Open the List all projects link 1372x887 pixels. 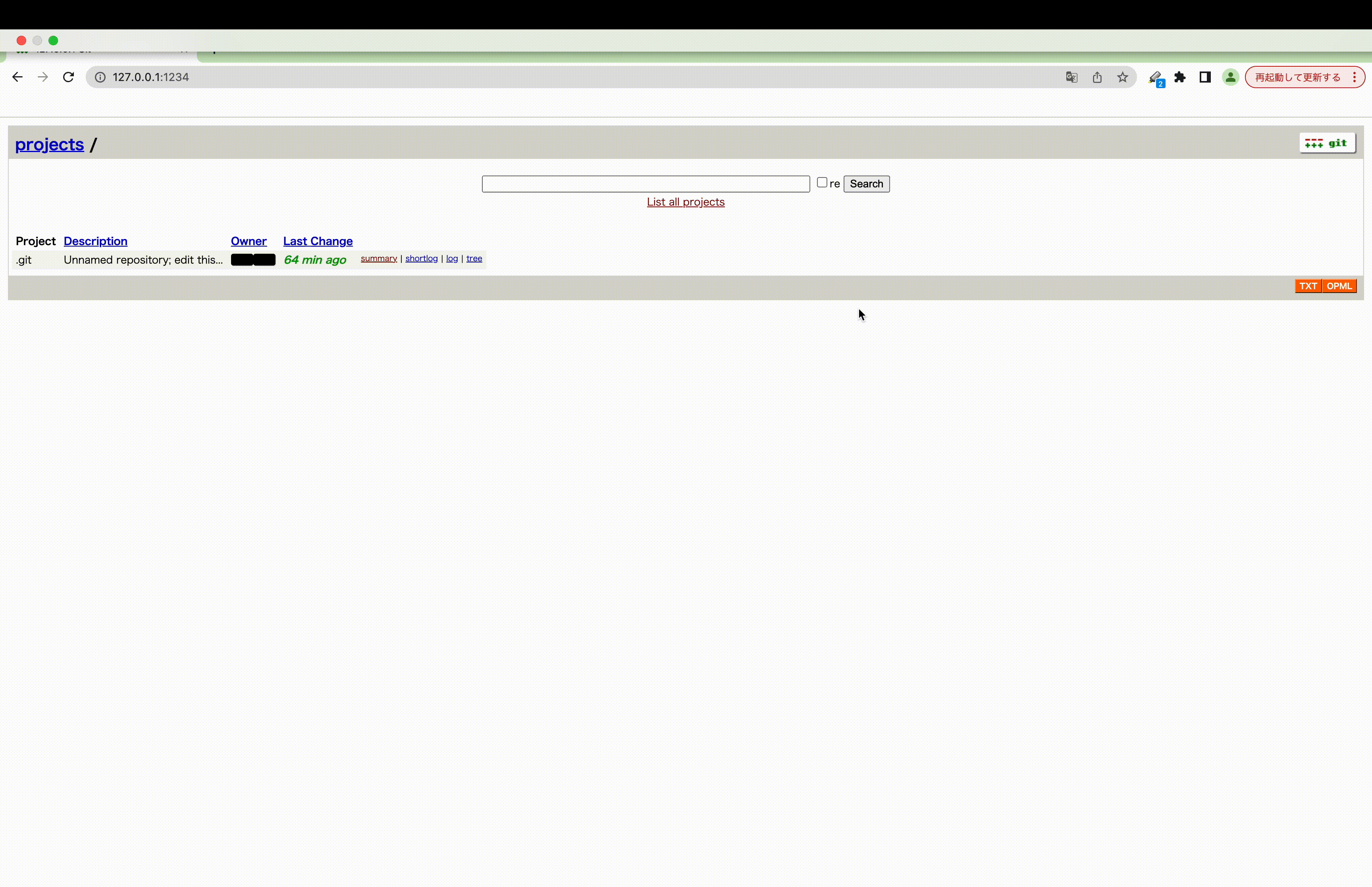coord(685,202)
